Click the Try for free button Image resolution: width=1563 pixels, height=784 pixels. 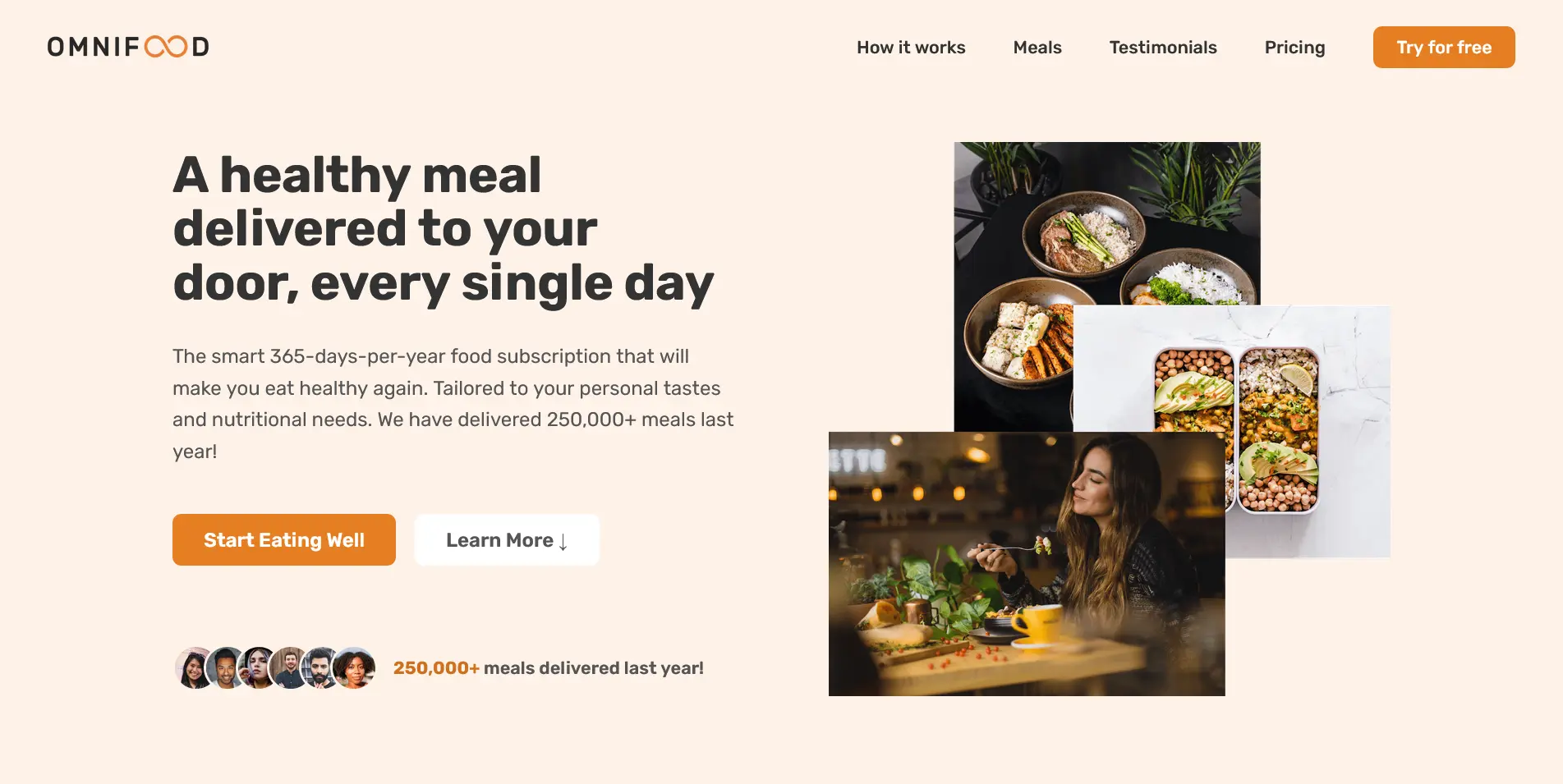pyautogui.click(x=1444, y=48)
